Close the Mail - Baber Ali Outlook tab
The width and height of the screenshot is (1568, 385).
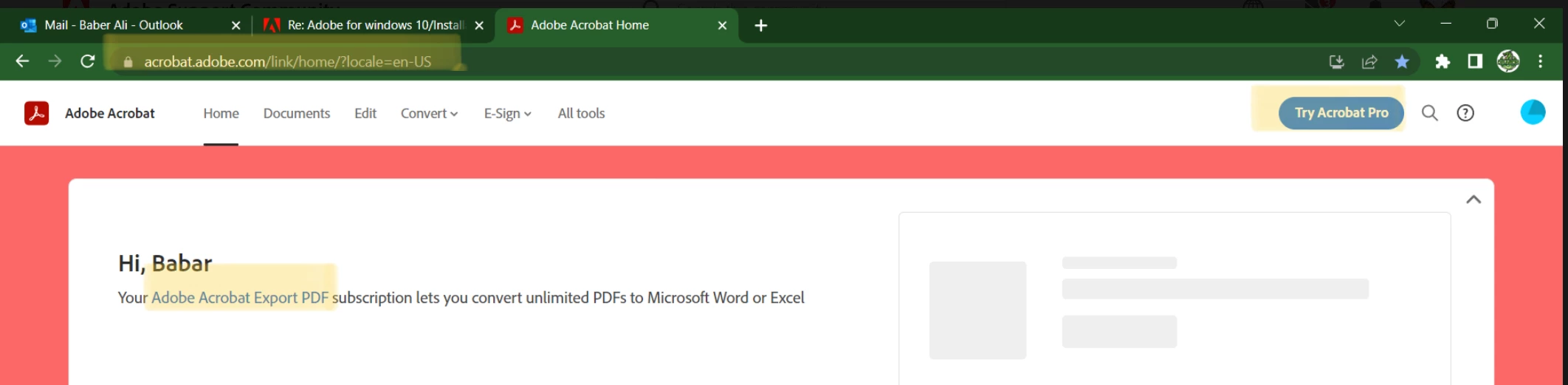tap(236, 26)
